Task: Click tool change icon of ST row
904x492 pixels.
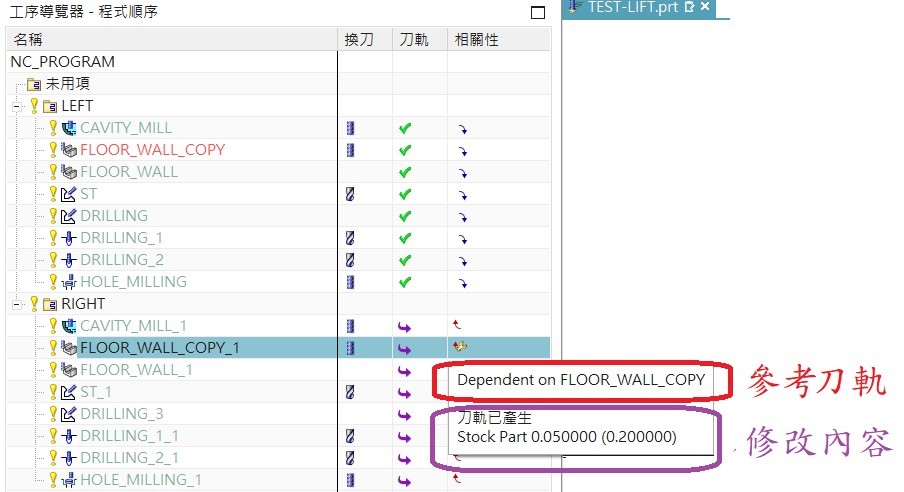Action: point(350,194)
